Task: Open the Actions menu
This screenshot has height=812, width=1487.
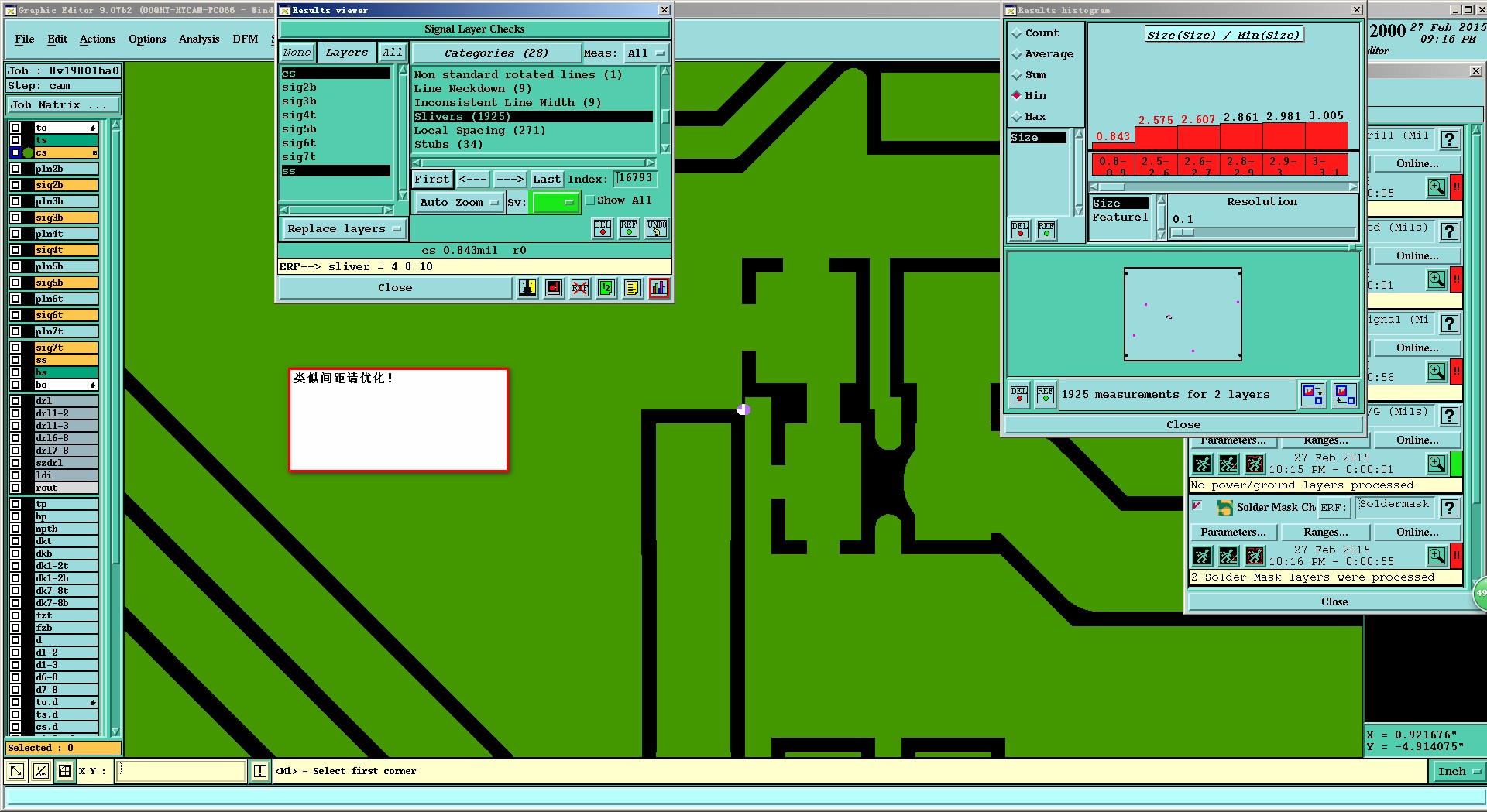Action: pyautogui.click(x=98, y=39)
